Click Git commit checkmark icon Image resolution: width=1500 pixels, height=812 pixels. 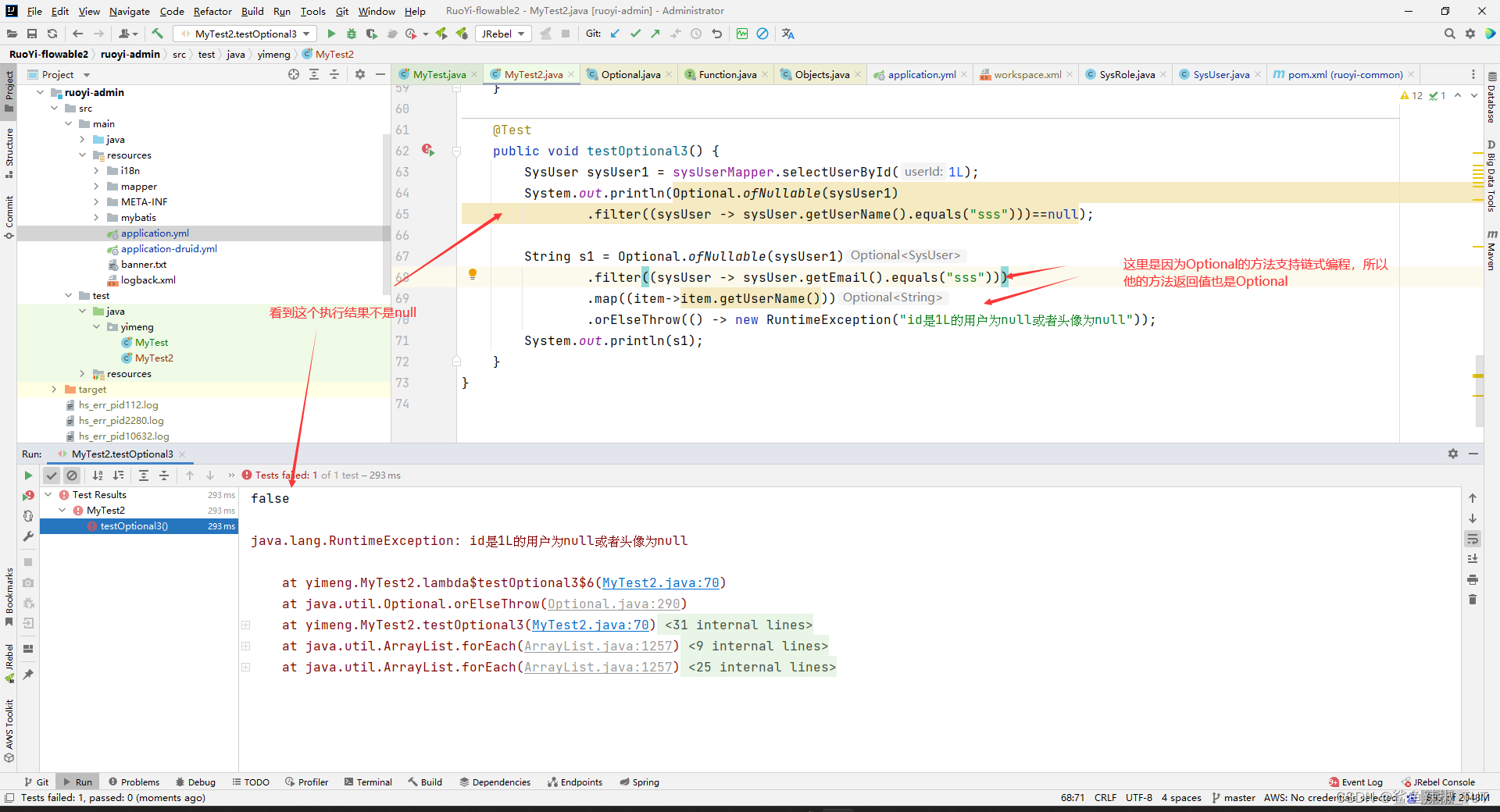635,34
